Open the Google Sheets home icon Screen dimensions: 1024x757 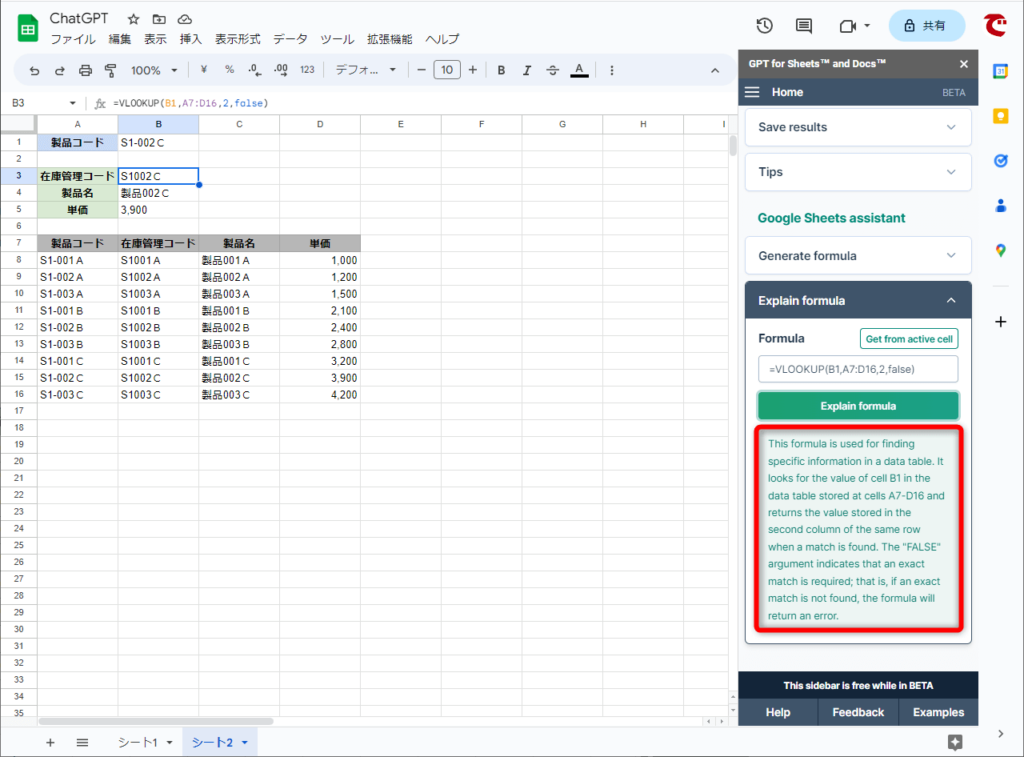tap(28, 29)
